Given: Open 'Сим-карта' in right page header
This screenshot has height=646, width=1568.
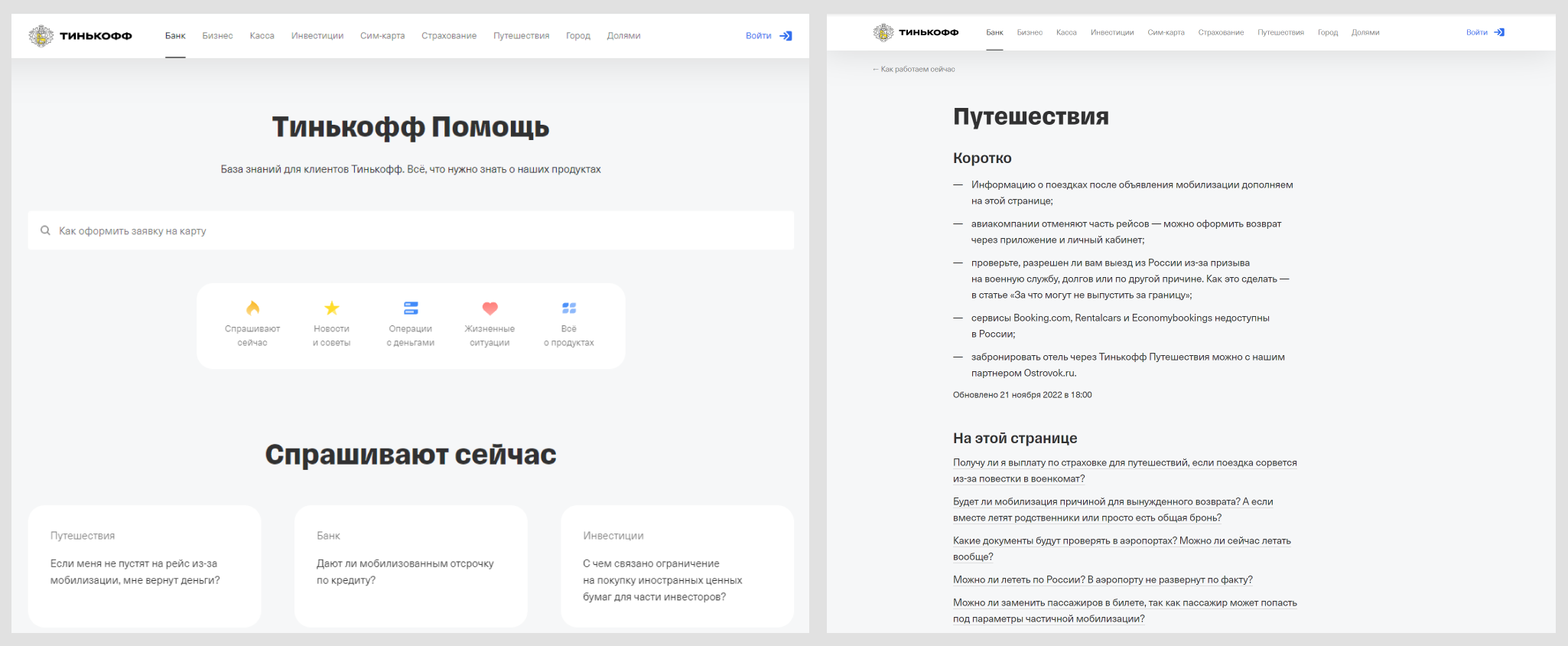Looking at the screenshot, I should coord(1166,32).
